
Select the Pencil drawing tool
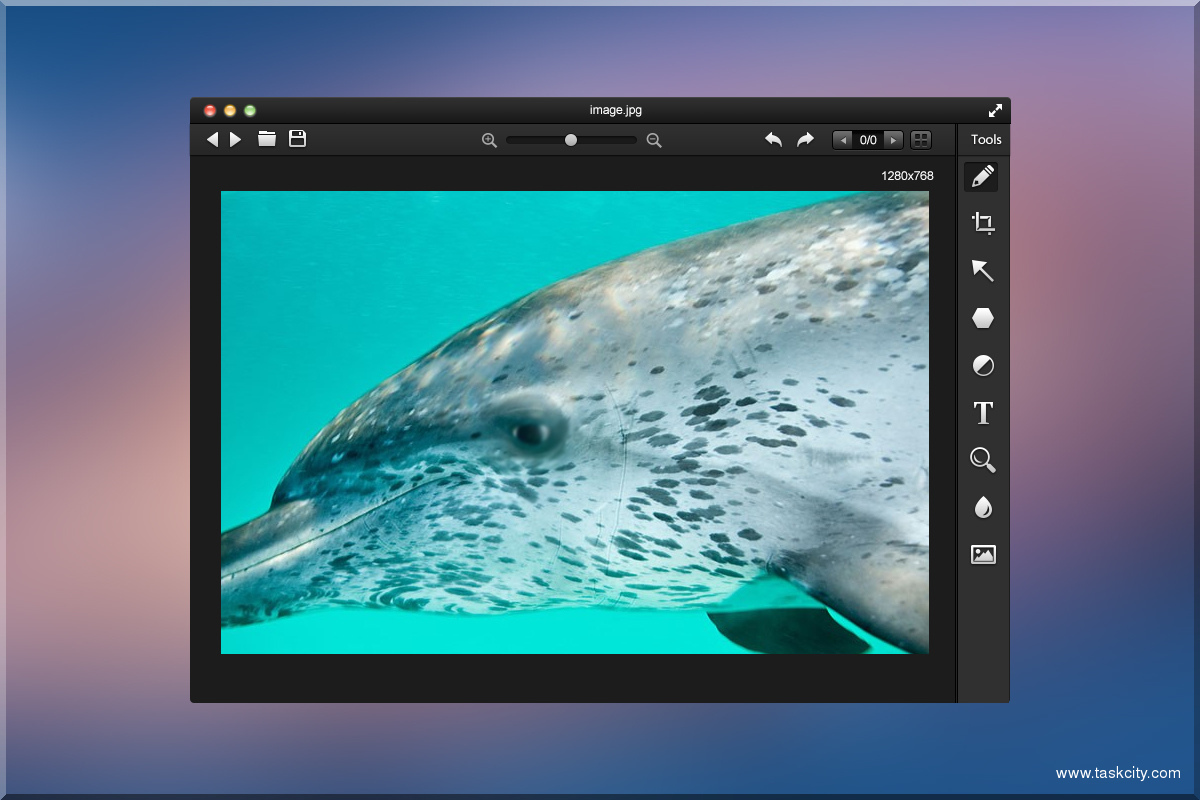[982, 177]
